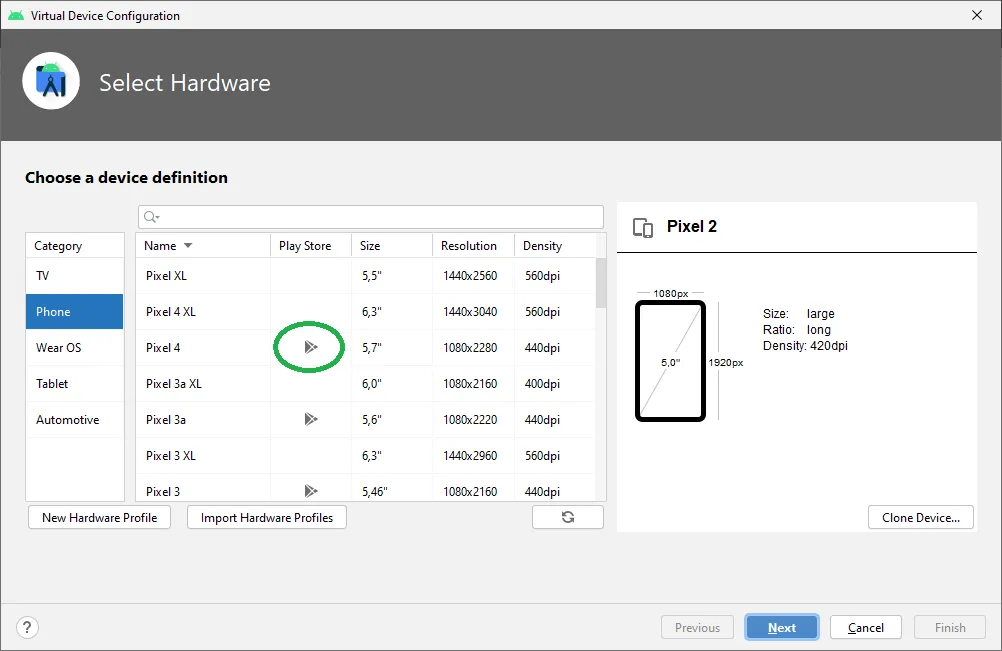1002x651 pixels.
Task: Click the Pixel 2 phone preview outline
Action: coord(670,361)
